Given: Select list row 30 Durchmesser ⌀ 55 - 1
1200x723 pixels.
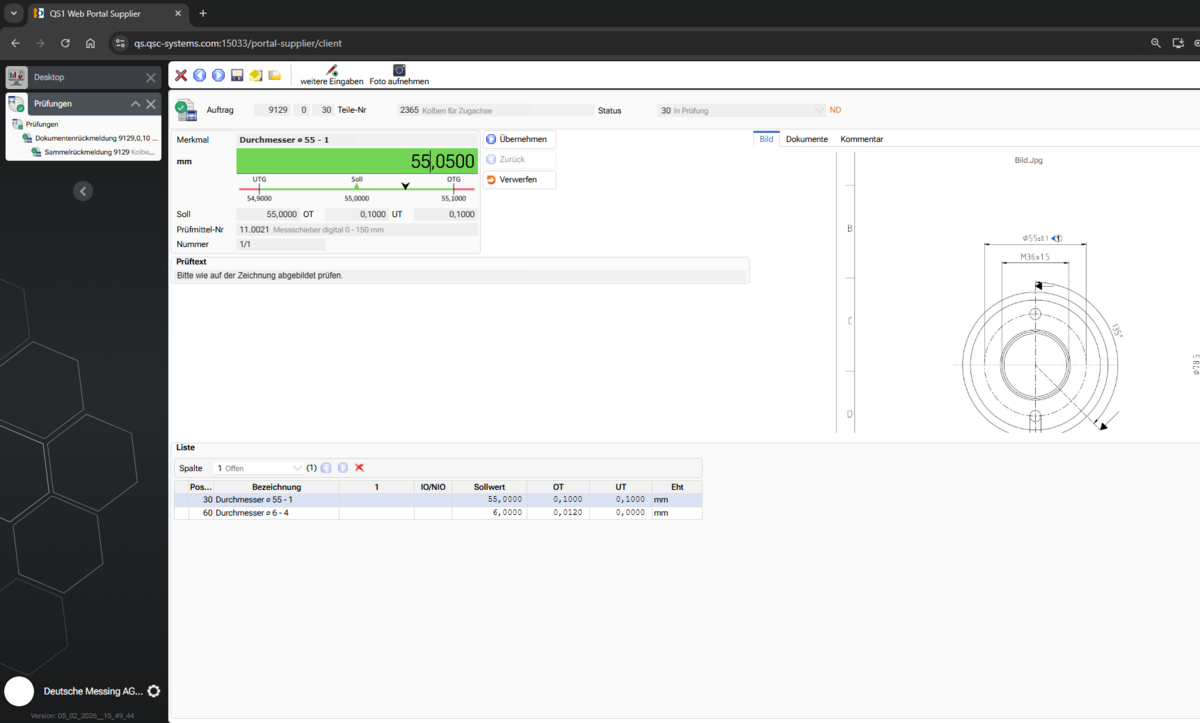Looking at the screenshot, I should coord(438,499).
